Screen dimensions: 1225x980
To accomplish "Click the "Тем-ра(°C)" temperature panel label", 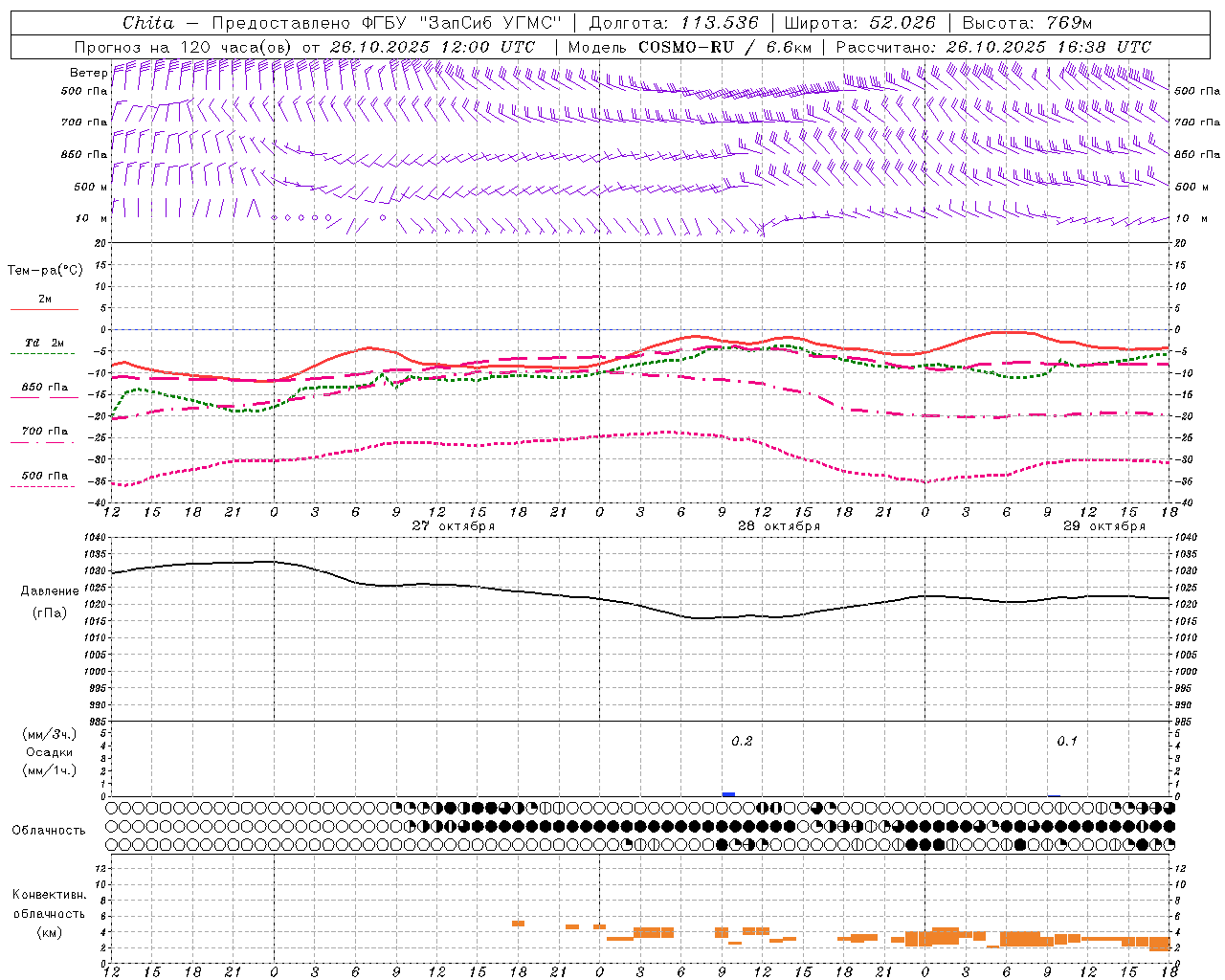I will point(45,271).
